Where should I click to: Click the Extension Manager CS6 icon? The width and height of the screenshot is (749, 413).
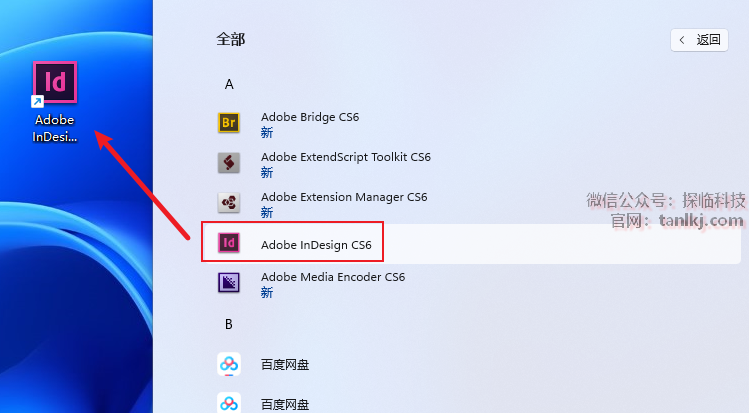pos(229,203)
